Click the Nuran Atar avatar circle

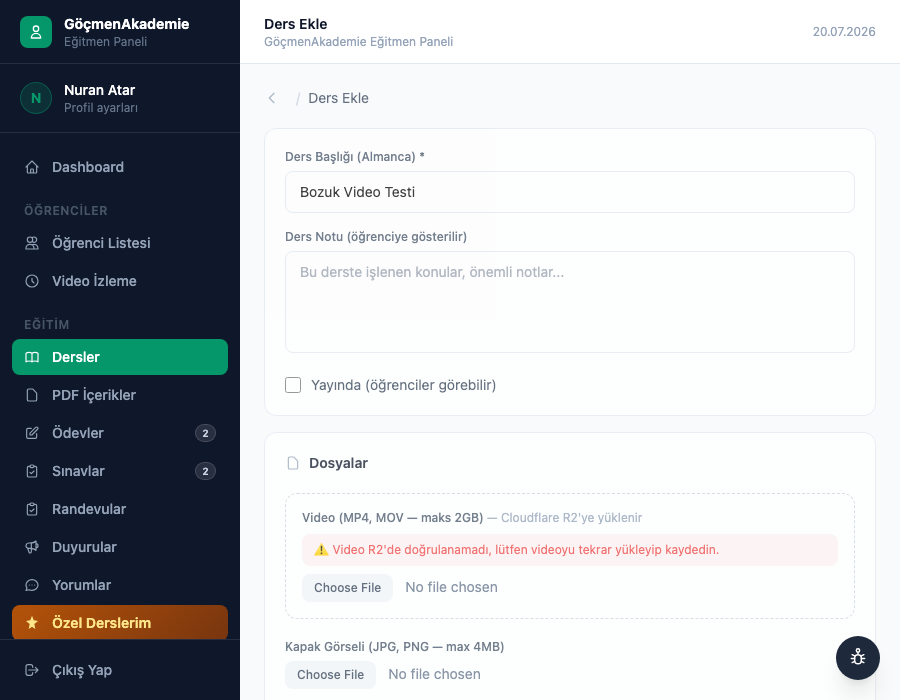(x=36, y=98)
